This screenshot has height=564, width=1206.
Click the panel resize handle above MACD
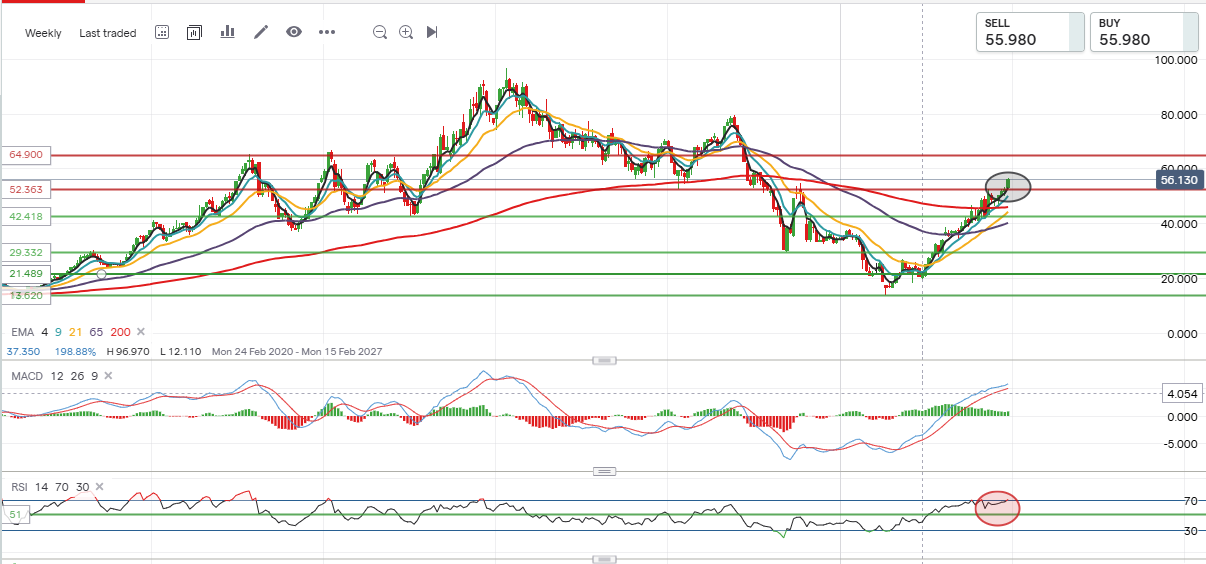(x=603, y=360)
